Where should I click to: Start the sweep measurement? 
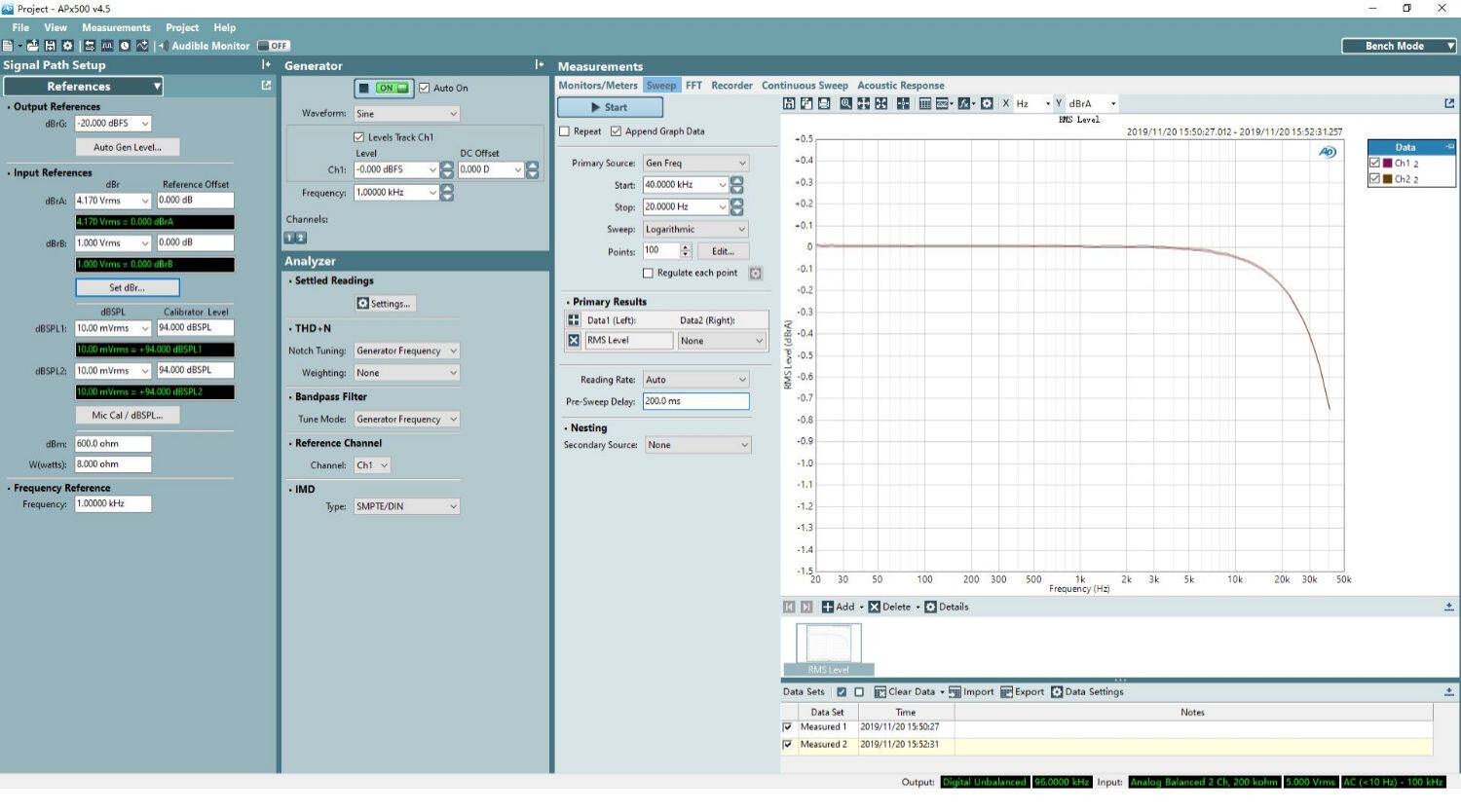click(x=610, y=107)
